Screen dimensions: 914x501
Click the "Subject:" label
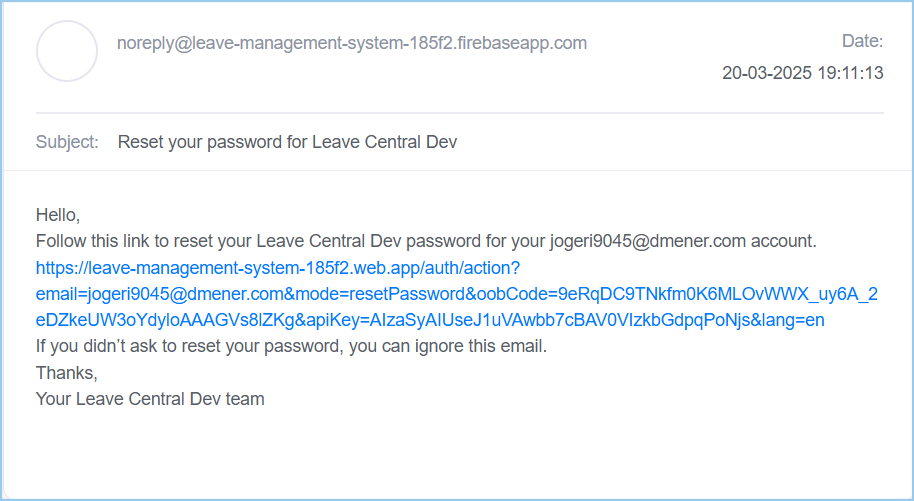point(67,142)
